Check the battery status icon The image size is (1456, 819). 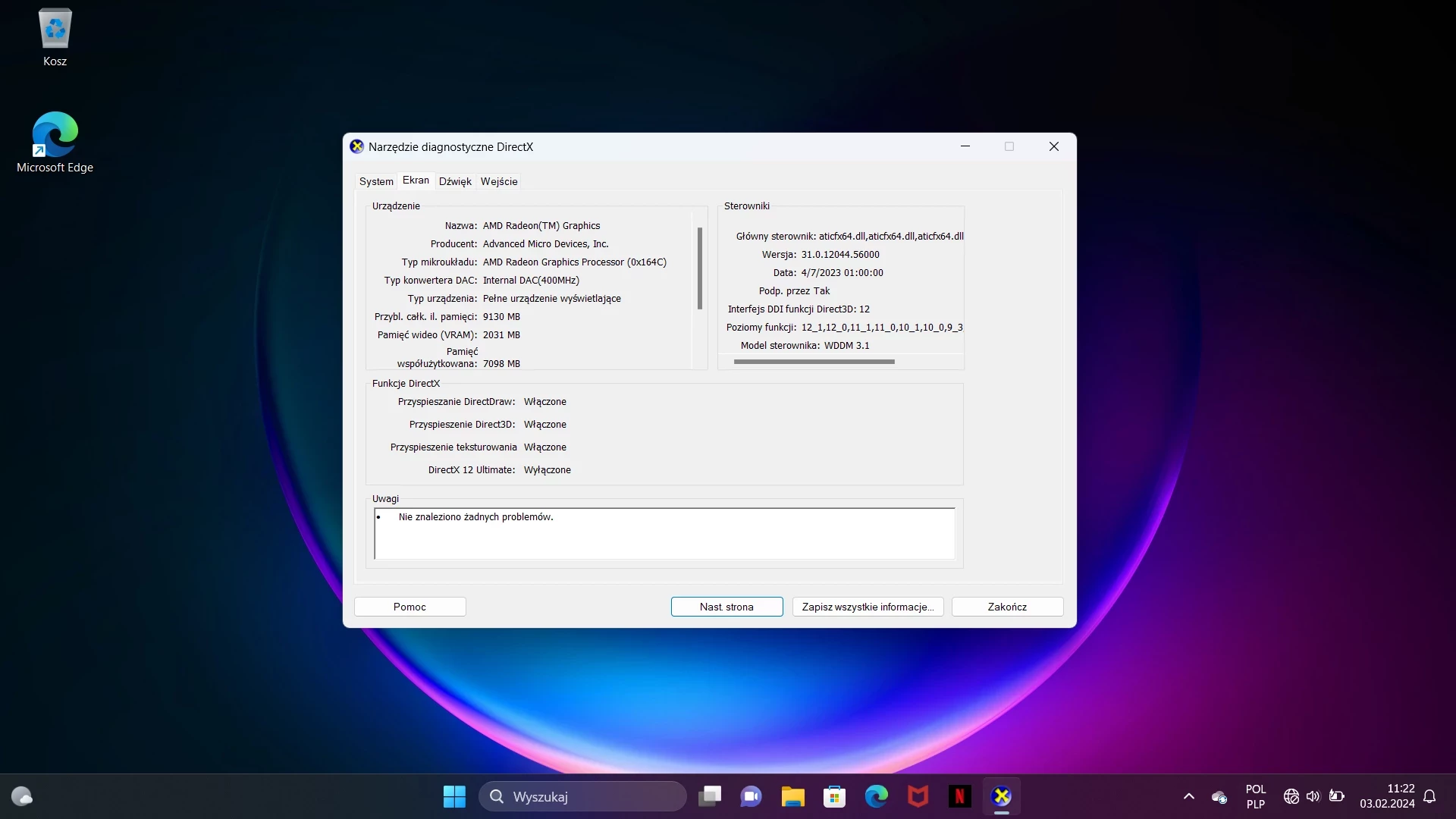pos(1337,796)
